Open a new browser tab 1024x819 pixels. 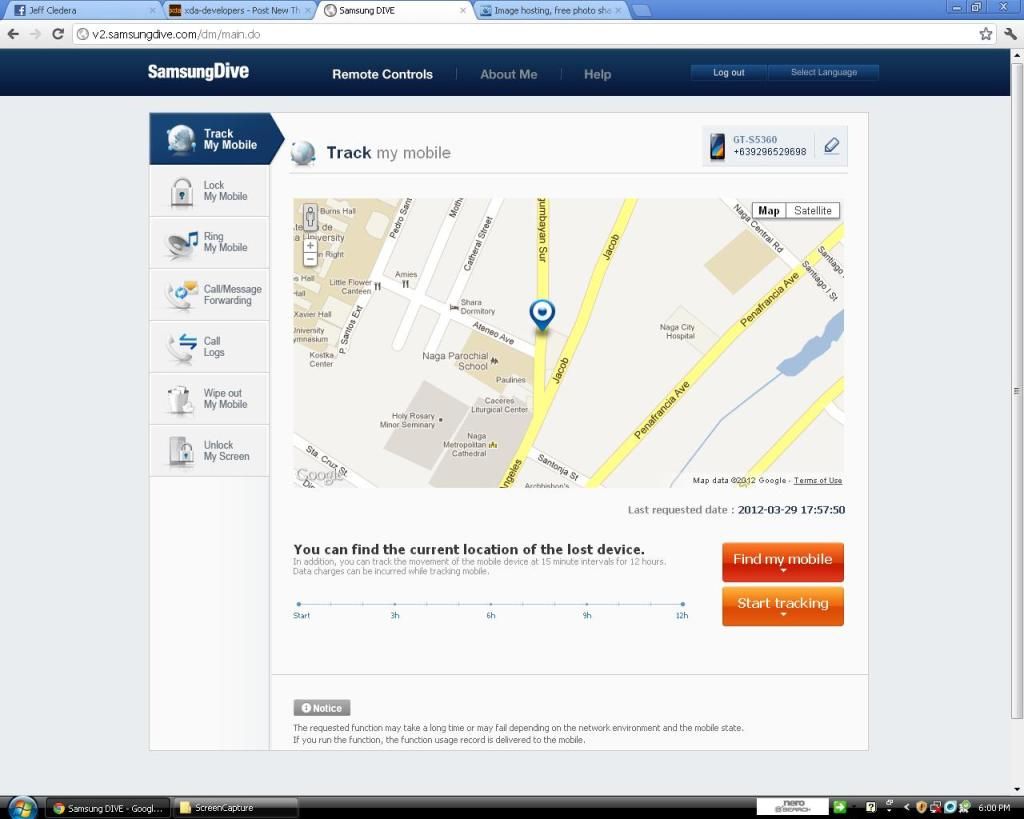click(641, 10)
